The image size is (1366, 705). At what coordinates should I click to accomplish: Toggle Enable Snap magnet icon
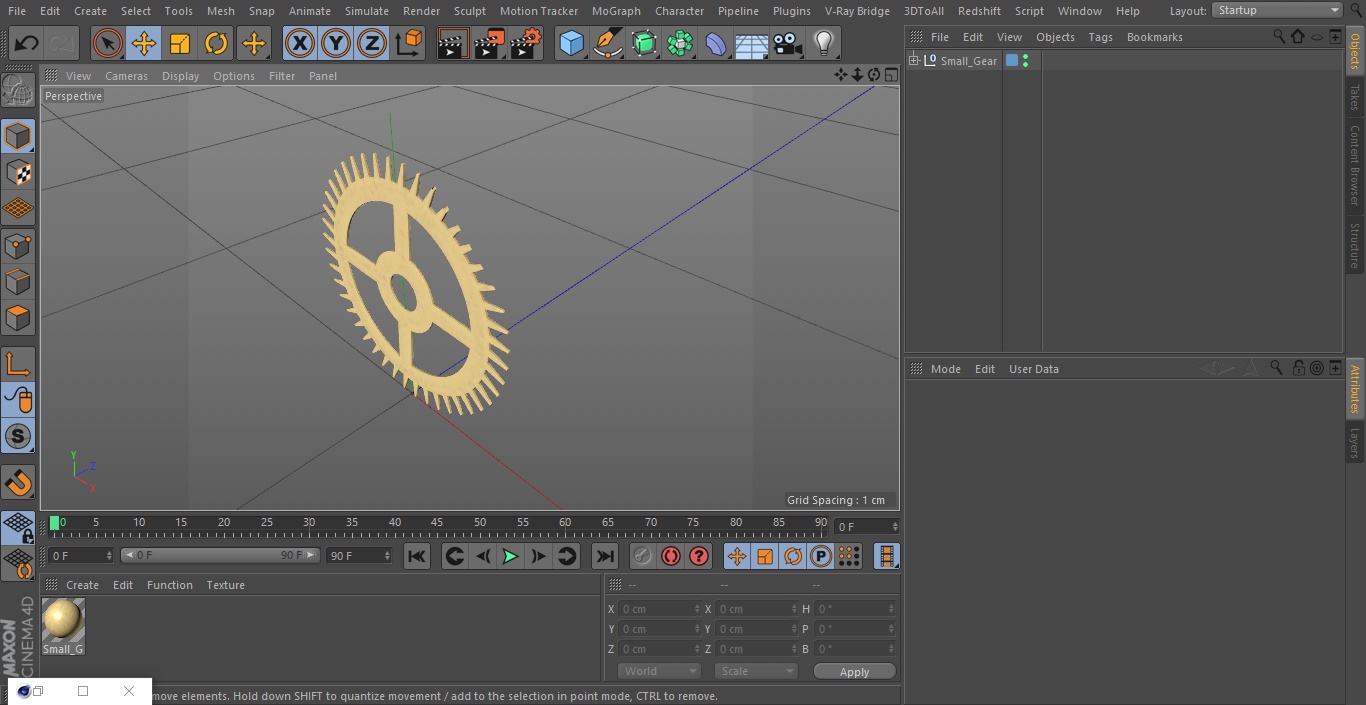click(x=18, y=482)
